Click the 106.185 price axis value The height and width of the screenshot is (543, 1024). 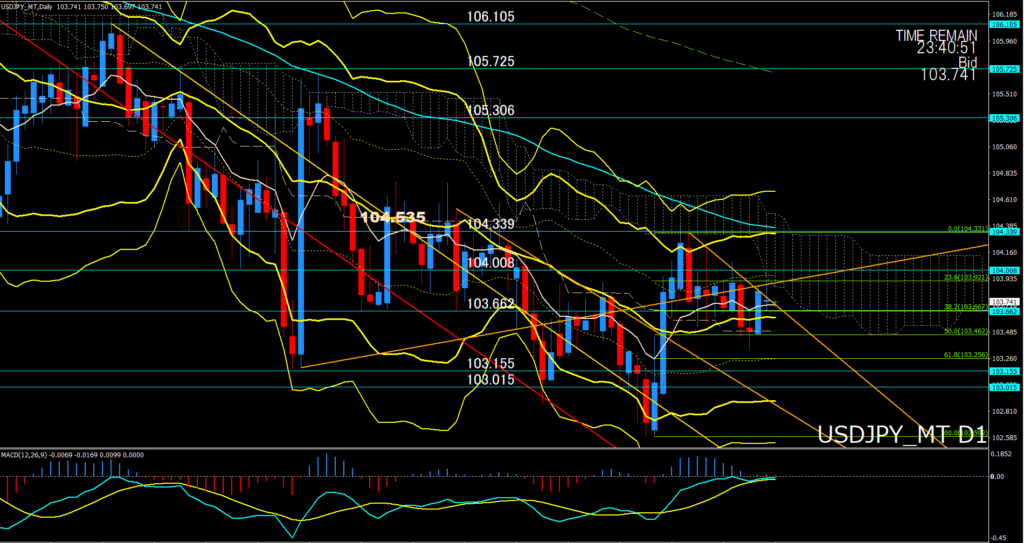(1006, 14)
